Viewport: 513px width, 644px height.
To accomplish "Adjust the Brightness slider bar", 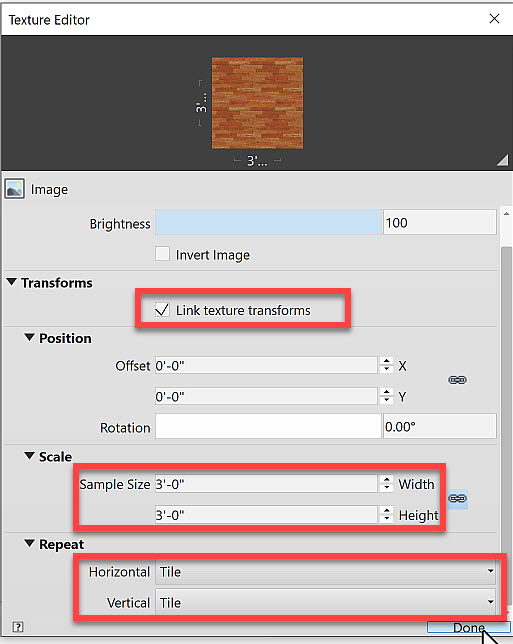I will pos(268,222).
